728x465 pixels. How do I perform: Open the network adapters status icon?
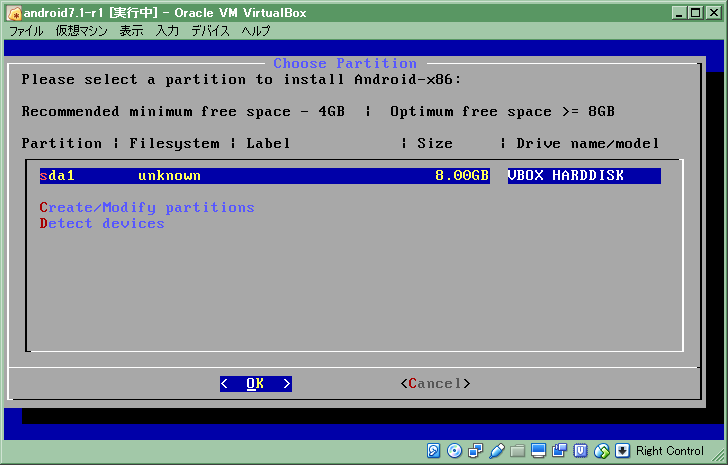[475, 451]
